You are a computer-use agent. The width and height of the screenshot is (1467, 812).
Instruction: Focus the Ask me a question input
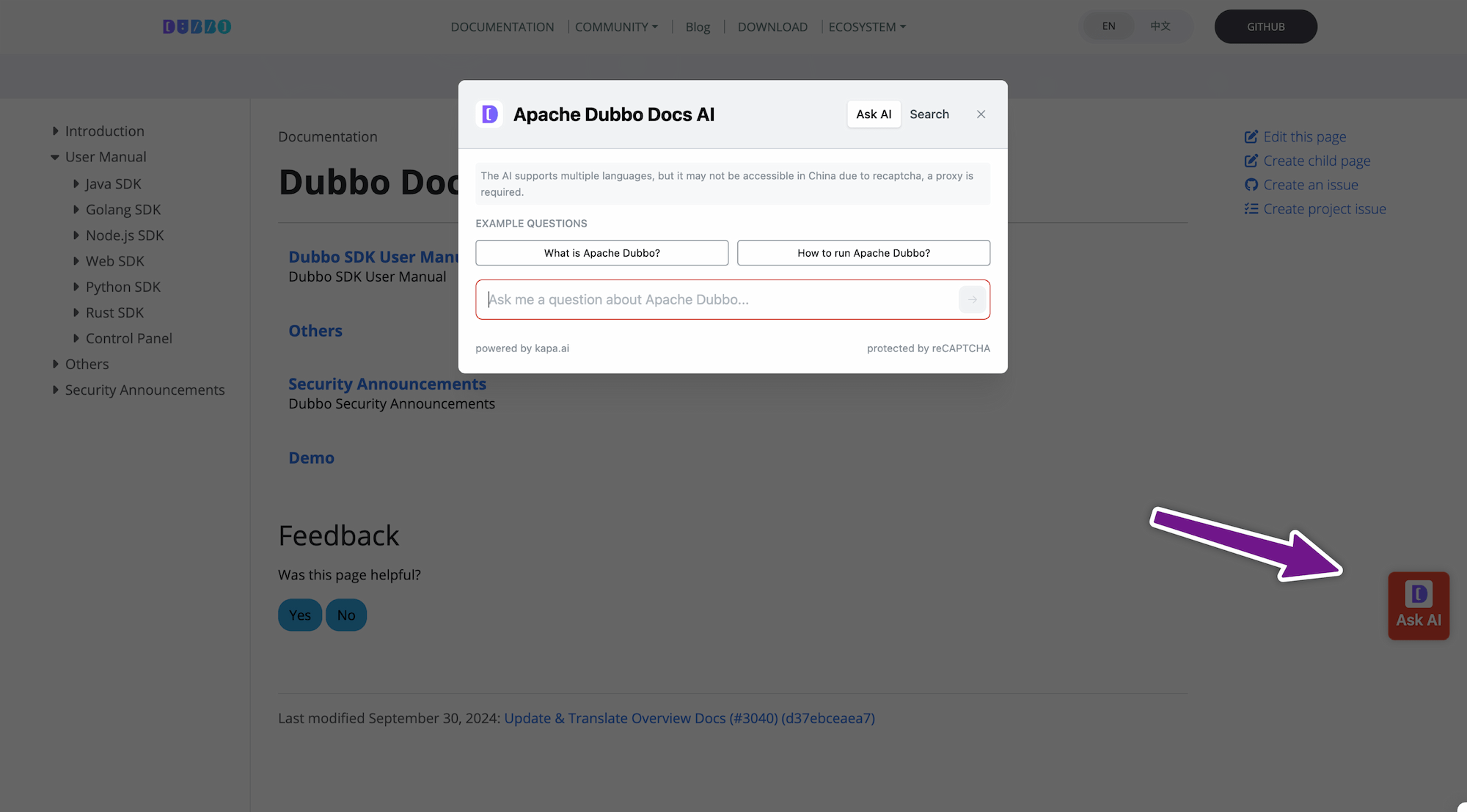(719, 299)
